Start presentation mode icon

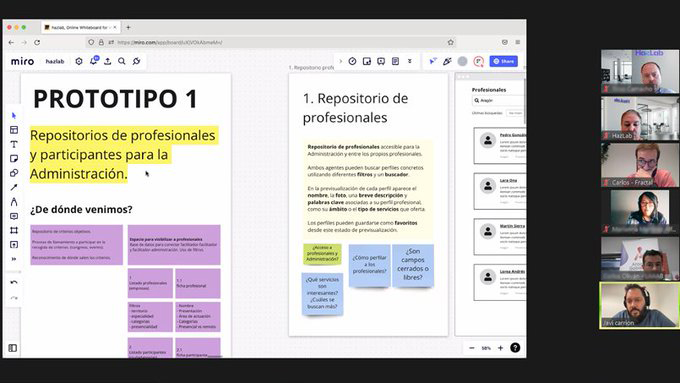pos(381,61)
